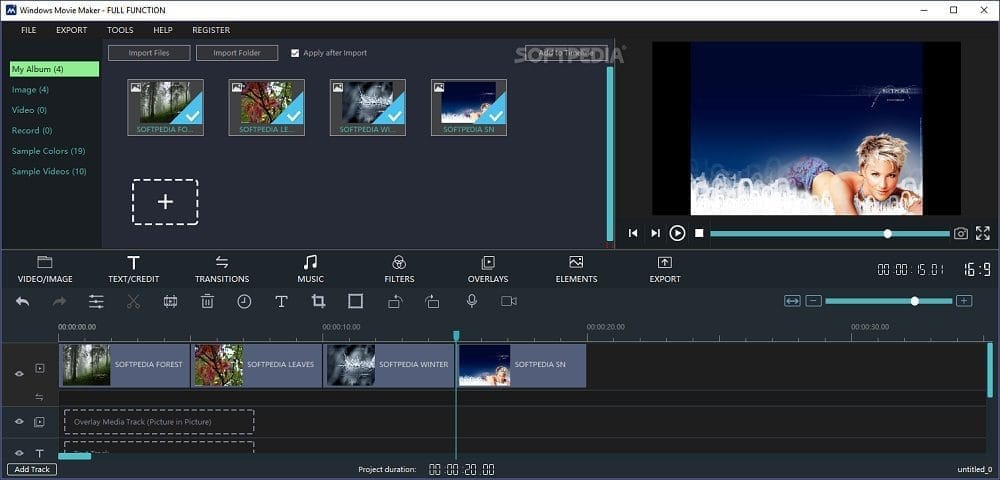
Task: Select Image (4) category
Action: pyautogui.click(x=30, y=89)
